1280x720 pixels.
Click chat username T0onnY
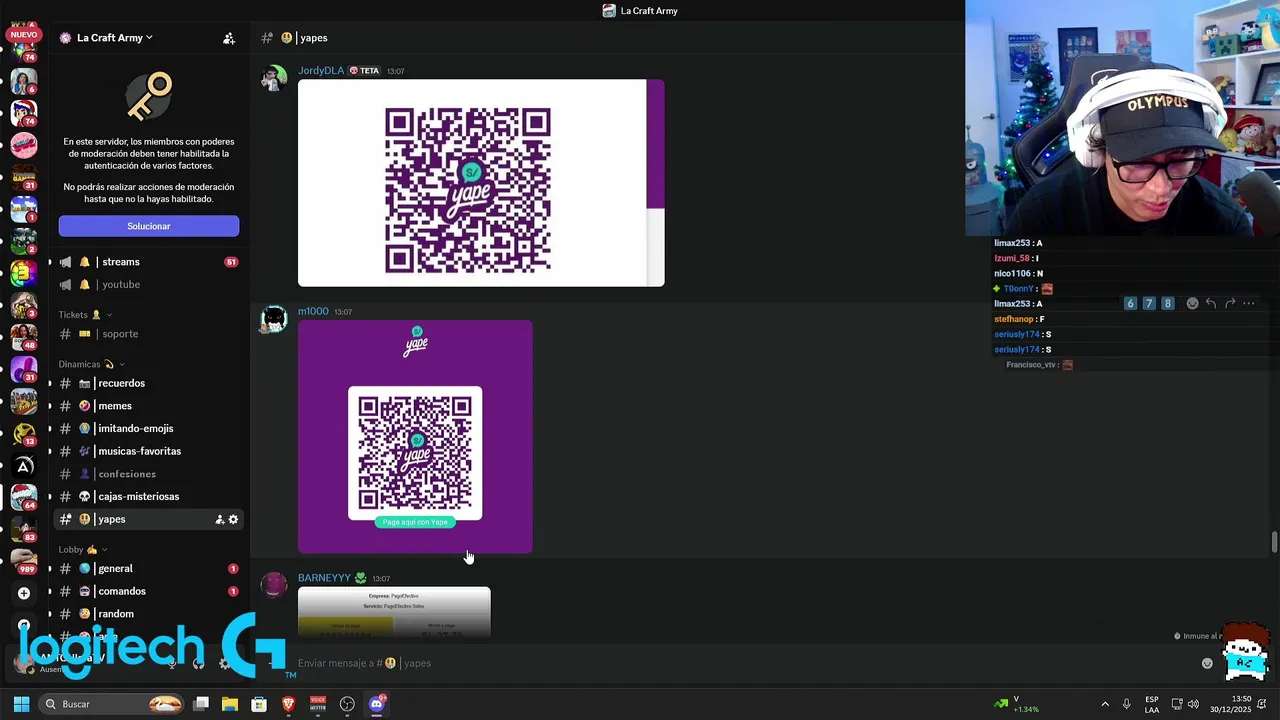tap(1018, 289)
